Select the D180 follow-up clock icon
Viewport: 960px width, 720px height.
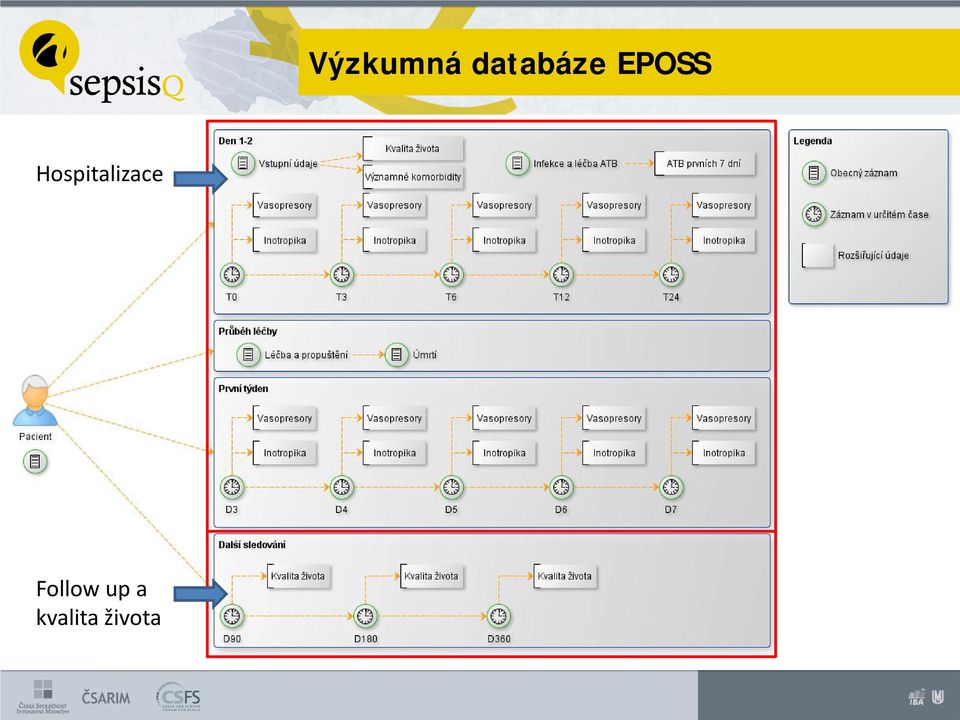point(365,616)
